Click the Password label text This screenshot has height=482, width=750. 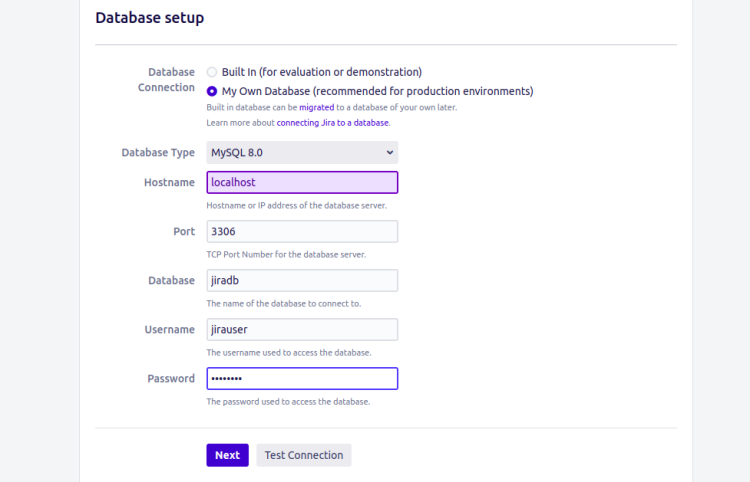(x=171, y=379)
